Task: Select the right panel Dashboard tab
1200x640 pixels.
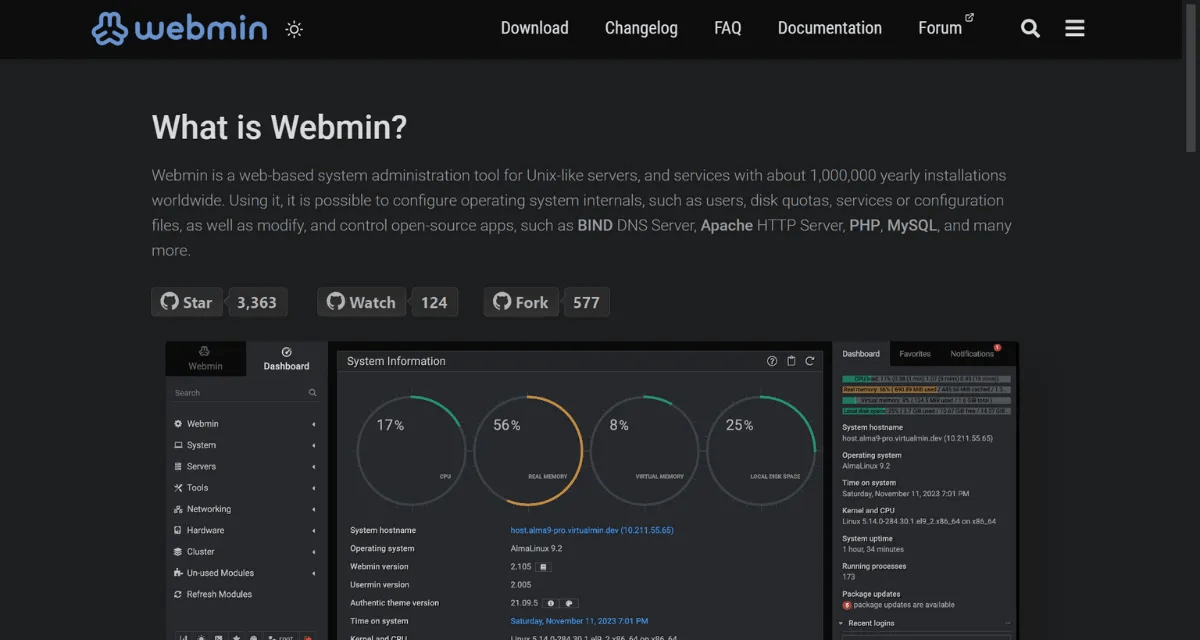Action: point(861,354)
